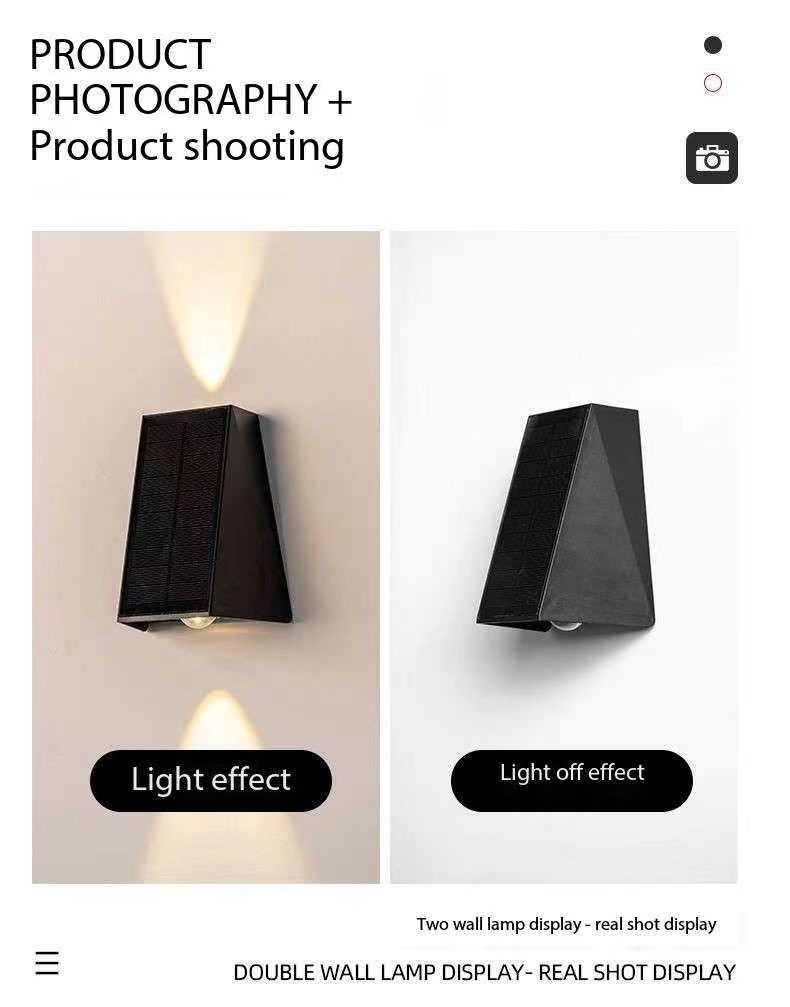This screenshot has width=790, height=1007.
Task: Click the glowing bulb under the lit lamp
Action: pos(198,621)
